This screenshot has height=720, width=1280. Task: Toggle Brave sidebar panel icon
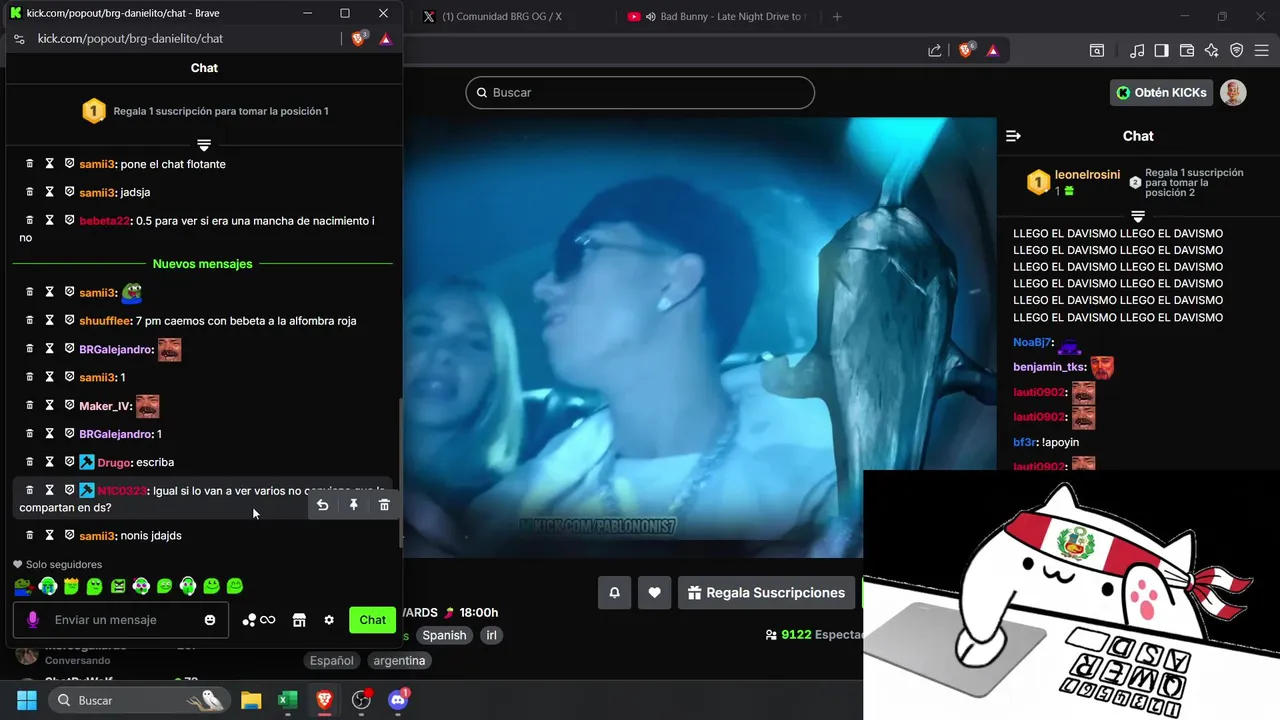point(1161,50)
